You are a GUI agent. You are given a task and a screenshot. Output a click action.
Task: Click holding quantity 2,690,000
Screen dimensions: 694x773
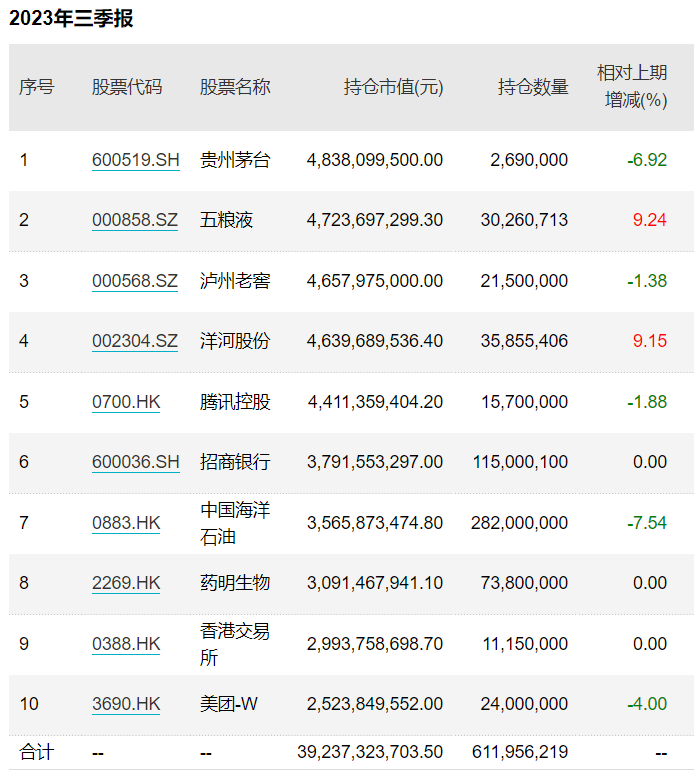pos(529,160)
